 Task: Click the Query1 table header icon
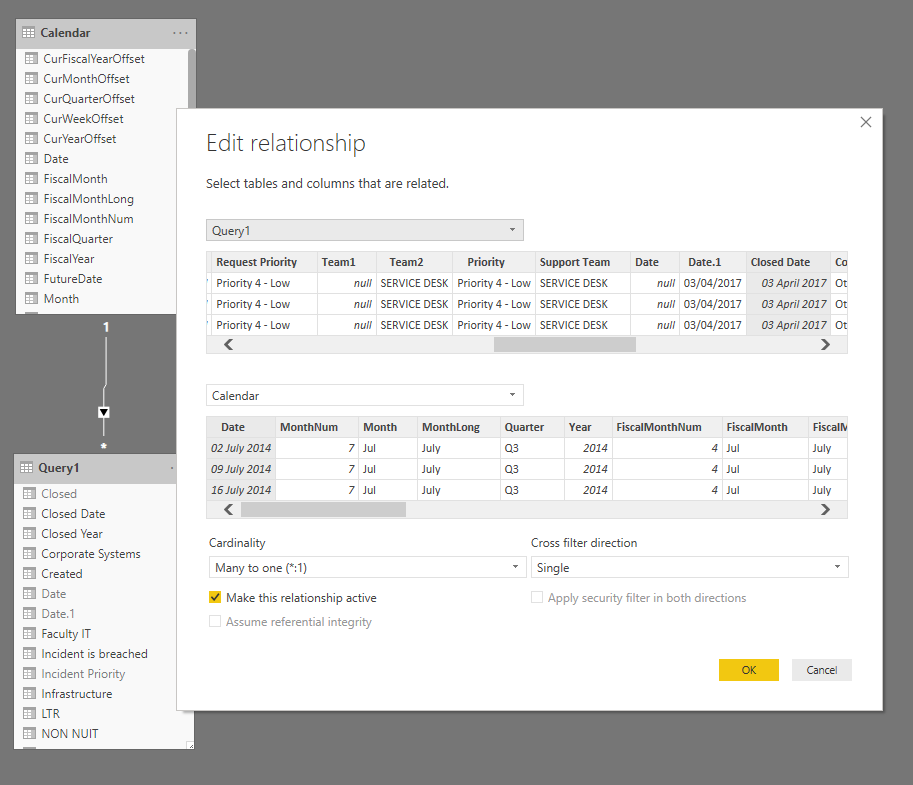point(27,468)
